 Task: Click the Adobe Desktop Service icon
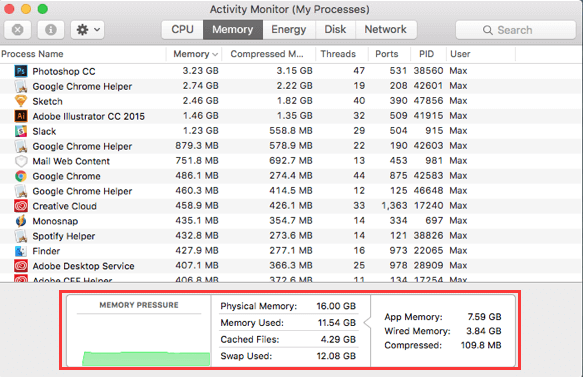(21, 266)
